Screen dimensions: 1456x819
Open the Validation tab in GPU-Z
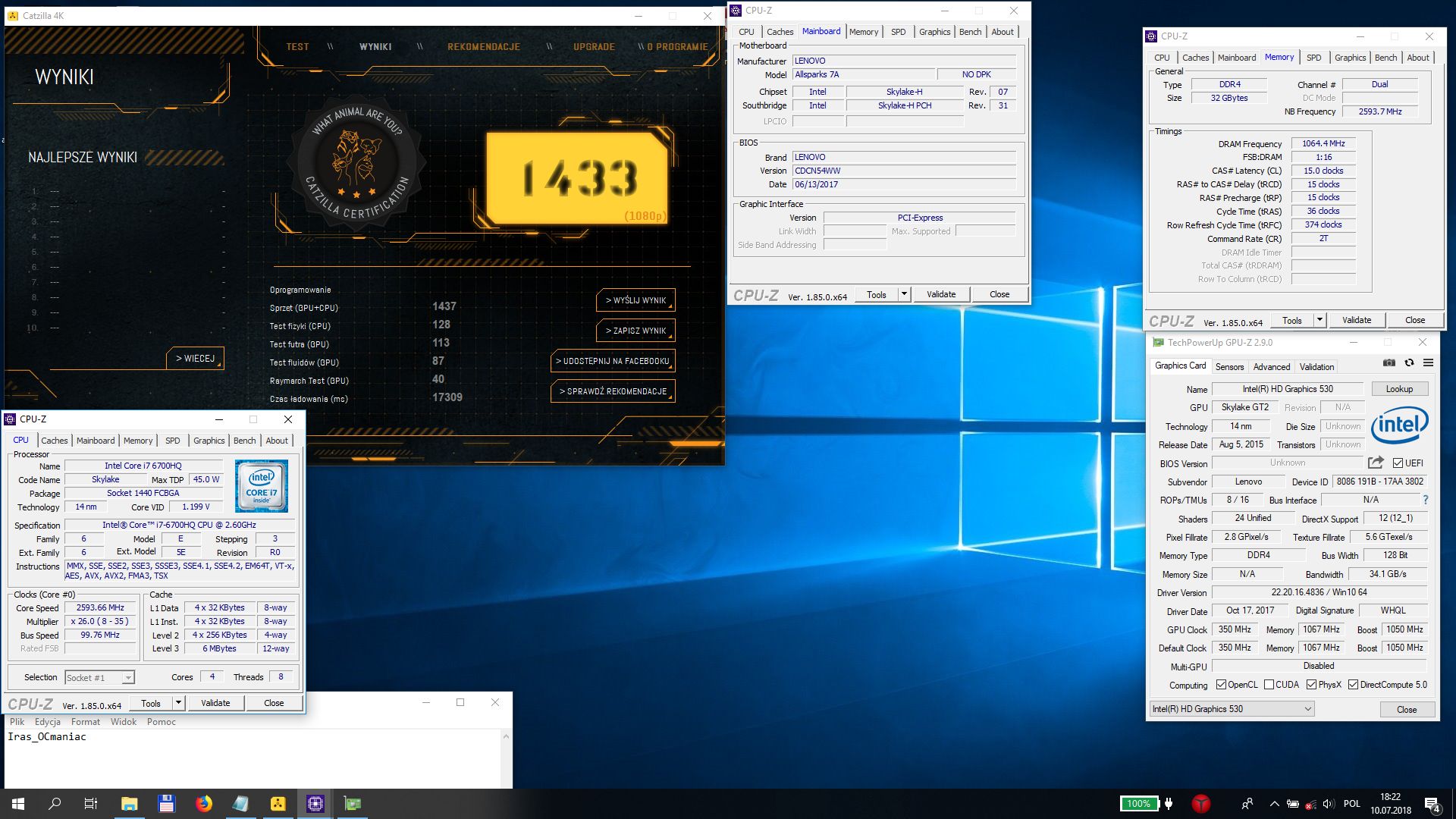[1316, 367]
